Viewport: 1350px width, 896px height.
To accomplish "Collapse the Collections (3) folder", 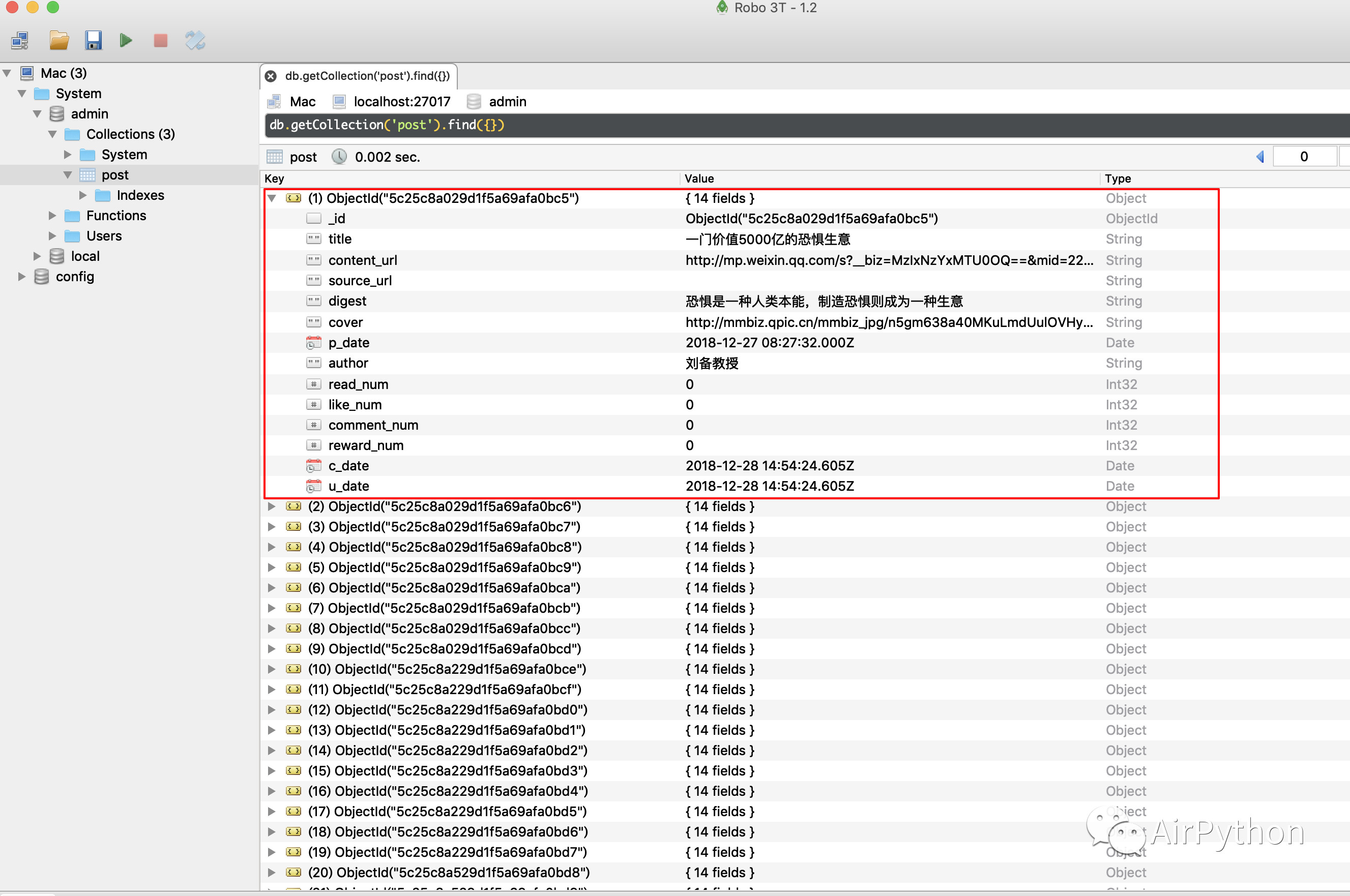I will tap(52, 134).
